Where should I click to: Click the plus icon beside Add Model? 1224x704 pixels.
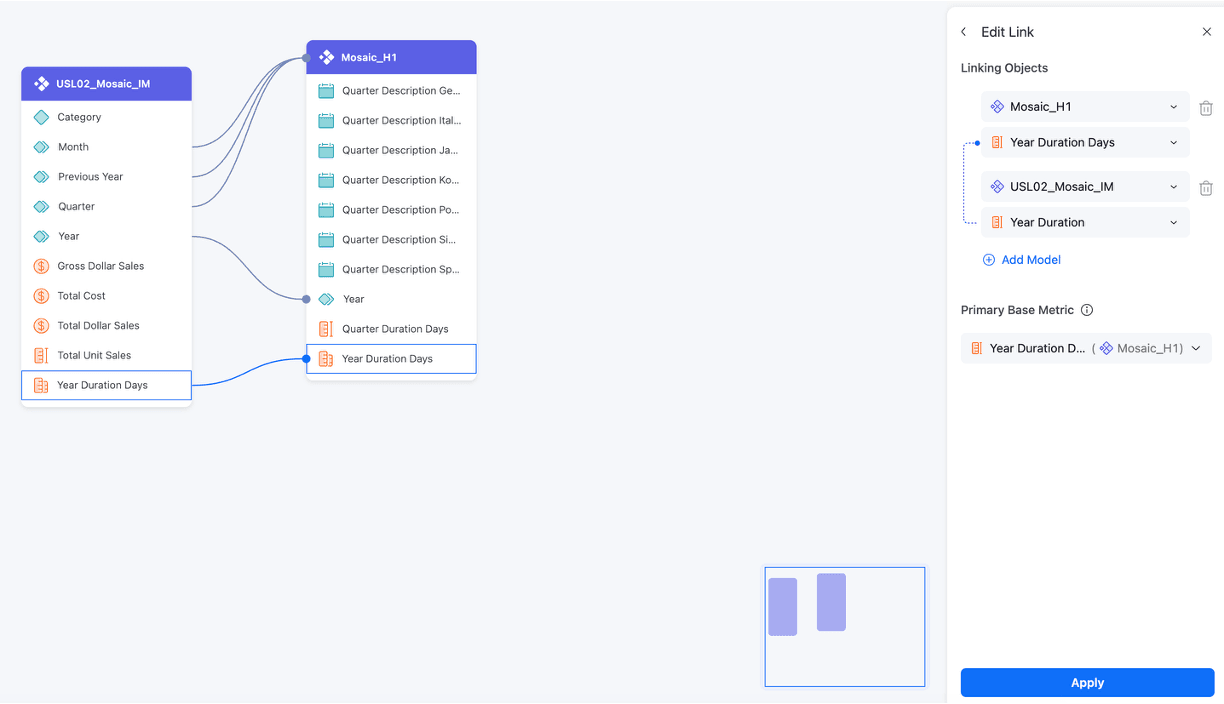point(989,260)
